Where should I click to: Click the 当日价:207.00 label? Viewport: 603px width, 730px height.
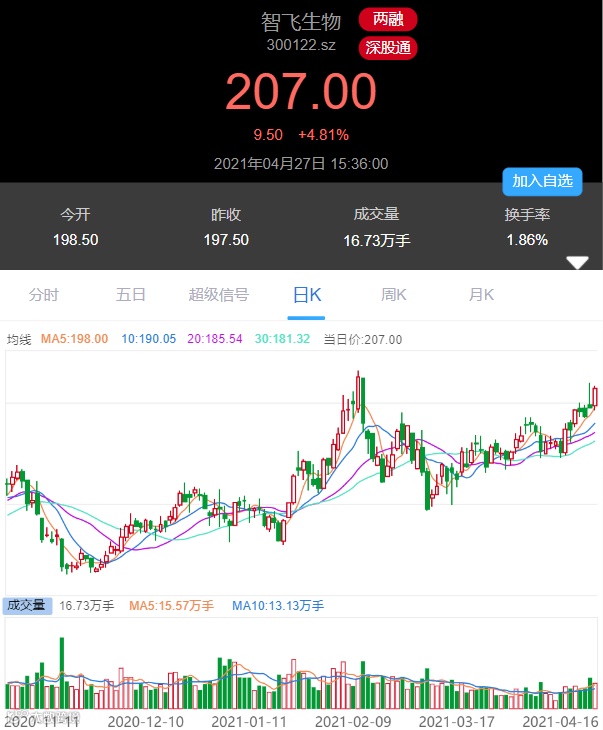(363, 339)
